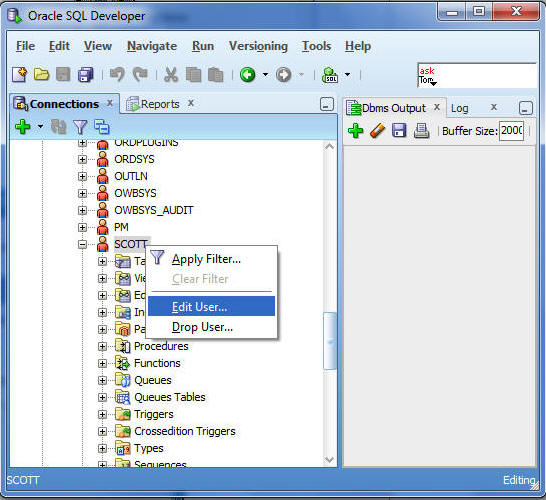This screenshot has width=546, height=500.
Task: Save Dbms Output with disk icon
Action: pos(399,131)
